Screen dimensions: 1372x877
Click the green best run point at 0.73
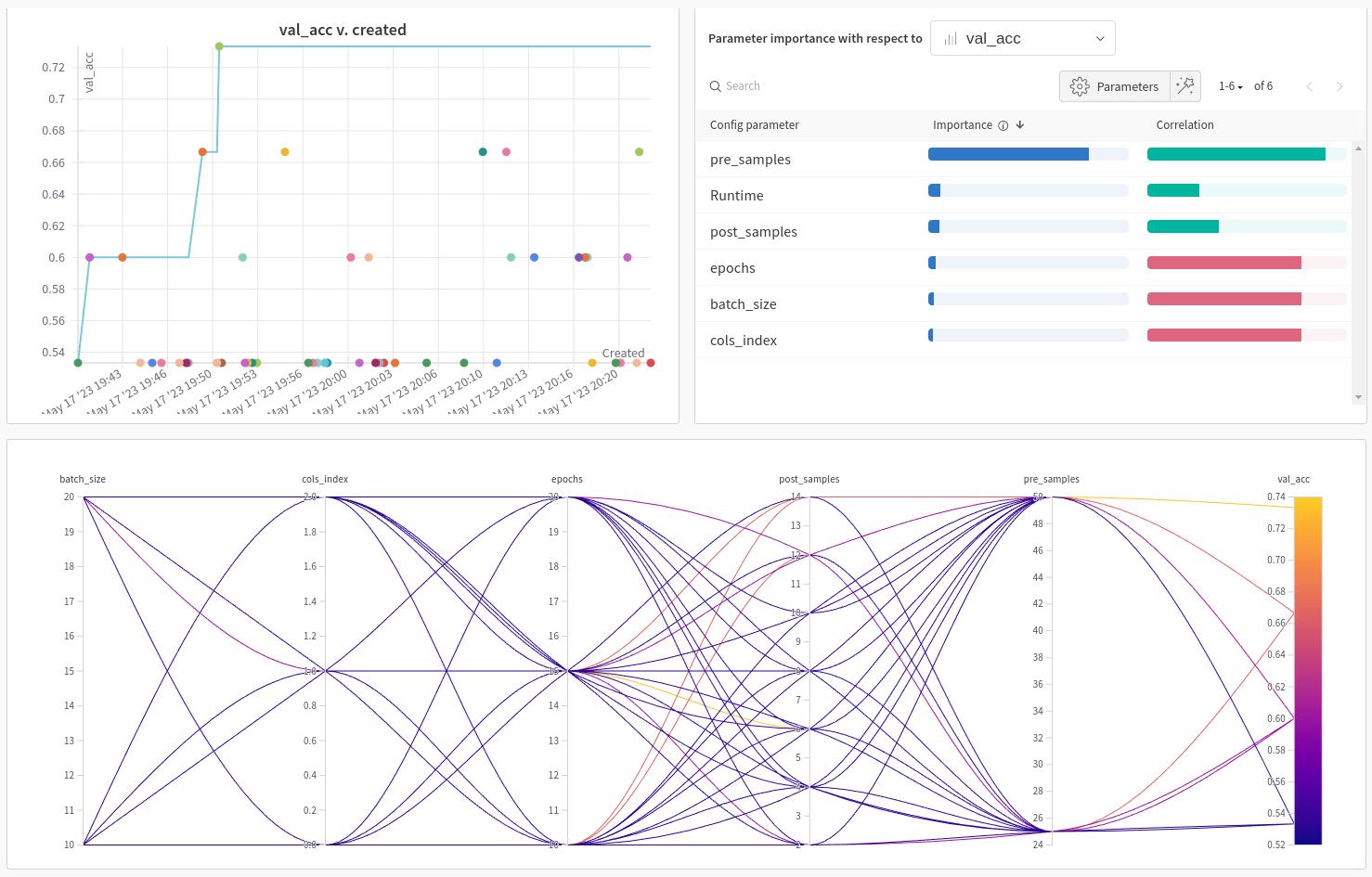pyautogui.click(x=219, y=46)
